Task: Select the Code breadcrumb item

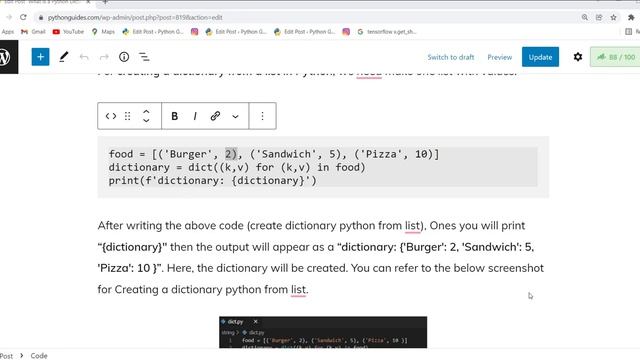Action: click(x=39, y=356)
